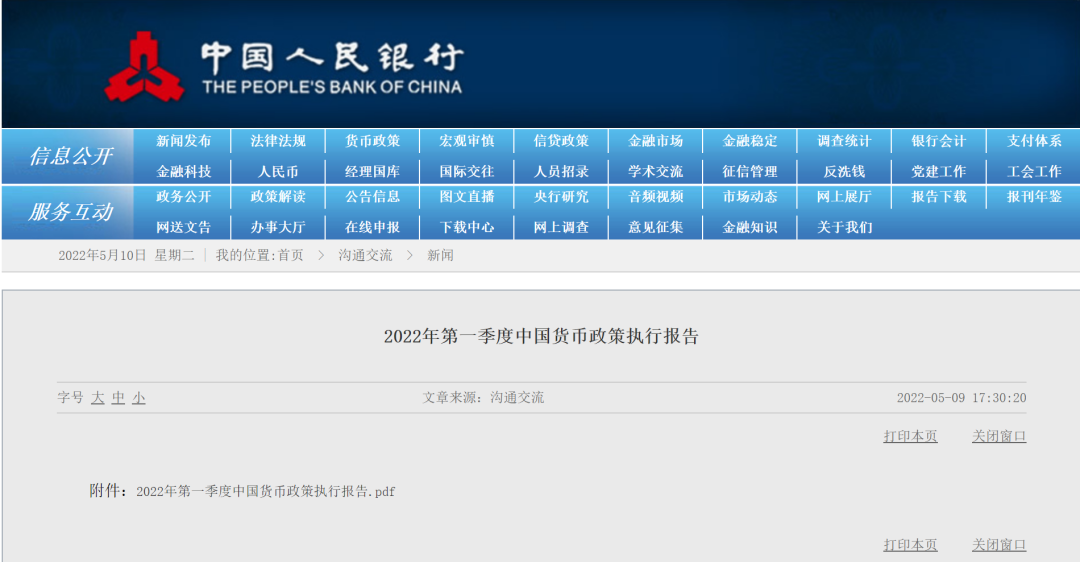This screenshot has height=562, width=1080.
Task: Select the 反洗钱 menu entry
Action: tap(844, 171)
